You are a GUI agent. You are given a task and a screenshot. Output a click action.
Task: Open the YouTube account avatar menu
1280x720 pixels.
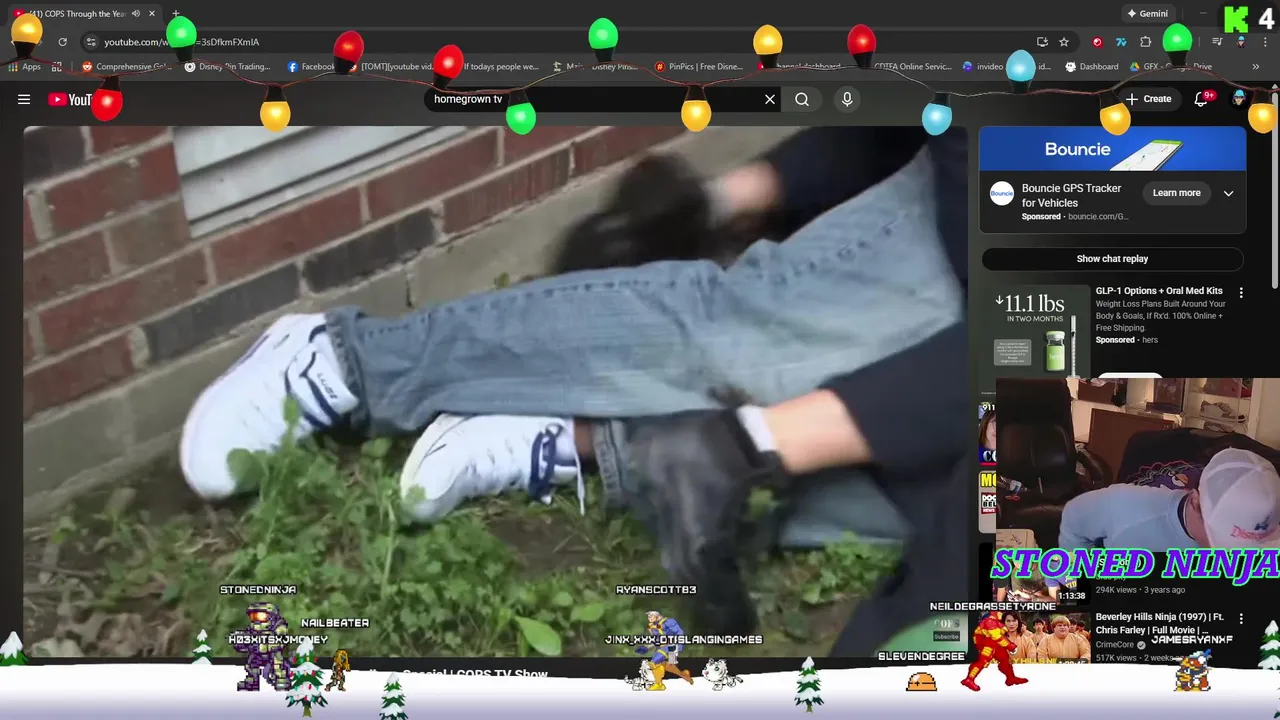(x=1239, y=99)
